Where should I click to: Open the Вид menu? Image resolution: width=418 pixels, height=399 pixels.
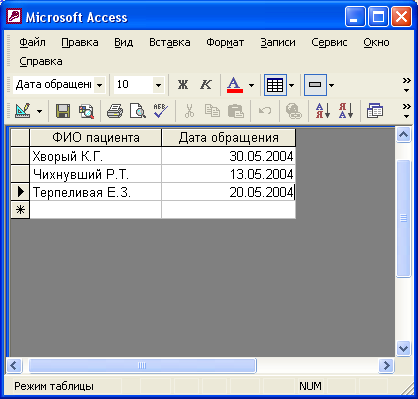124,42
